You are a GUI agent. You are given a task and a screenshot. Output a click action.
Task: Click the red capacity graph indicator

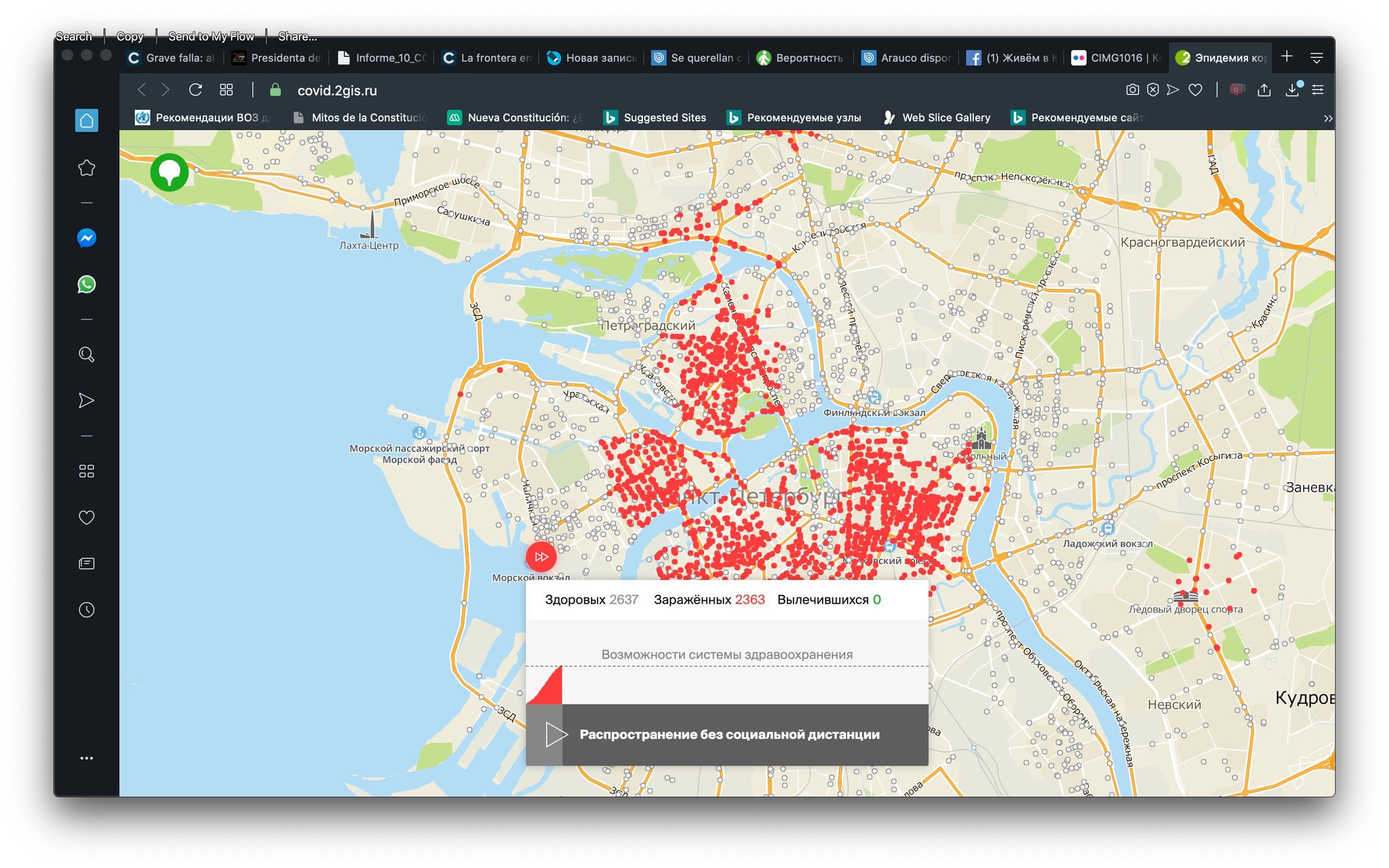[545, 685]
